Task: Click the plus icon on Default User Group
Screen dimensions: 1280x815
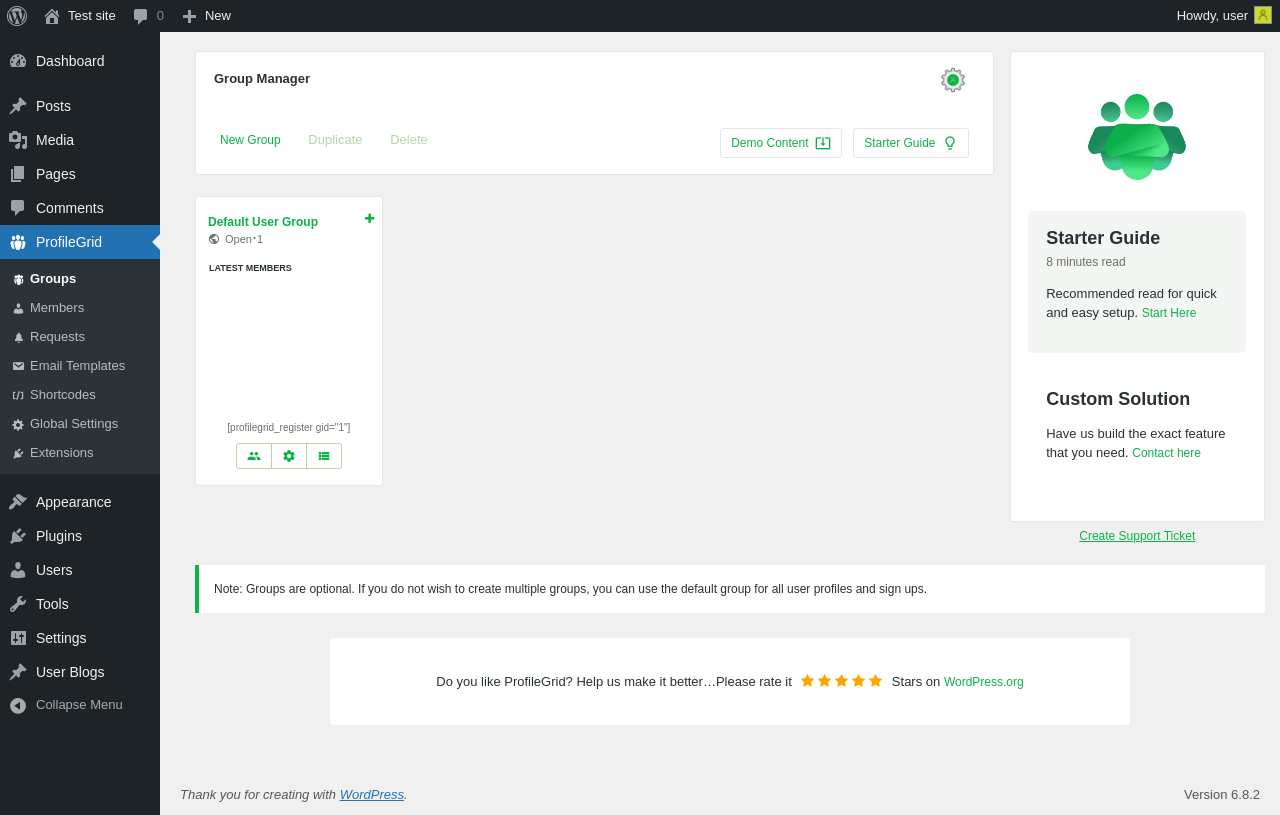Action: click(370, 218)
